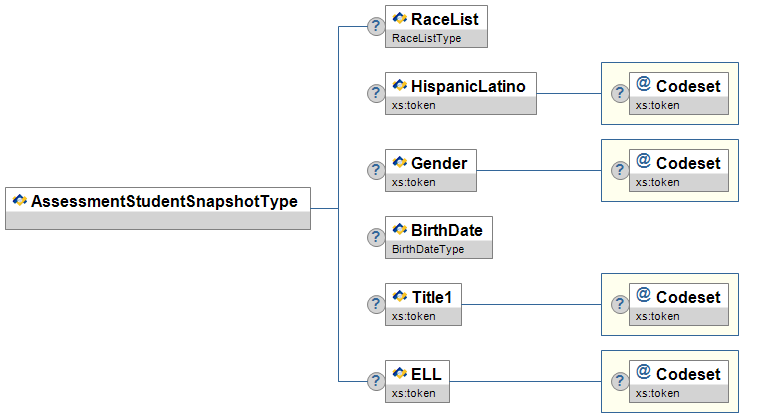
Task: Click the BirthDateType type label
Action: (x=428, y=249)
